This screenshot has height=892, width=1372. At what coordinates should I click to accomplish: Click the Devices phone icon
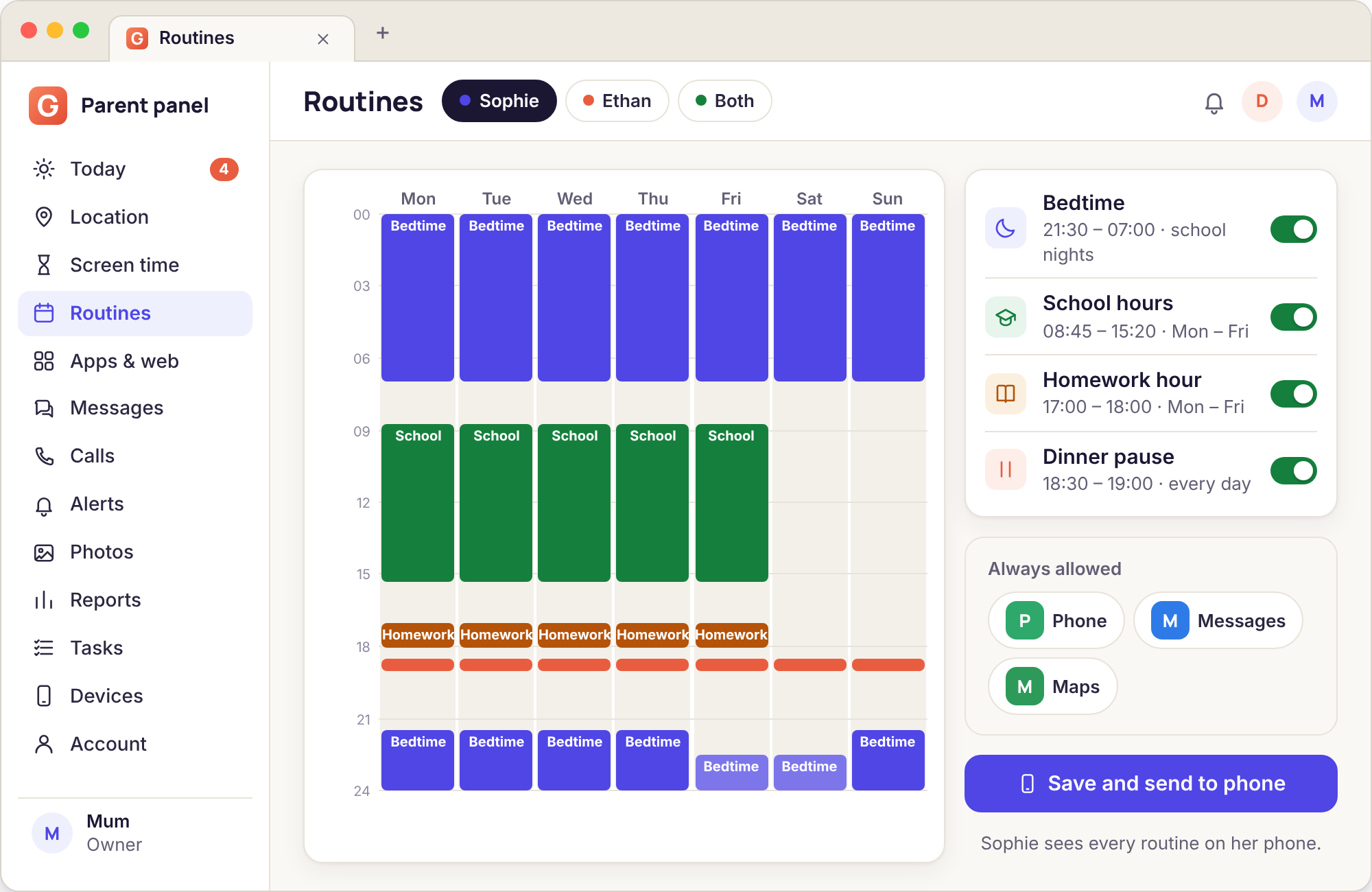pyautogui.click(x=44, y=696)
